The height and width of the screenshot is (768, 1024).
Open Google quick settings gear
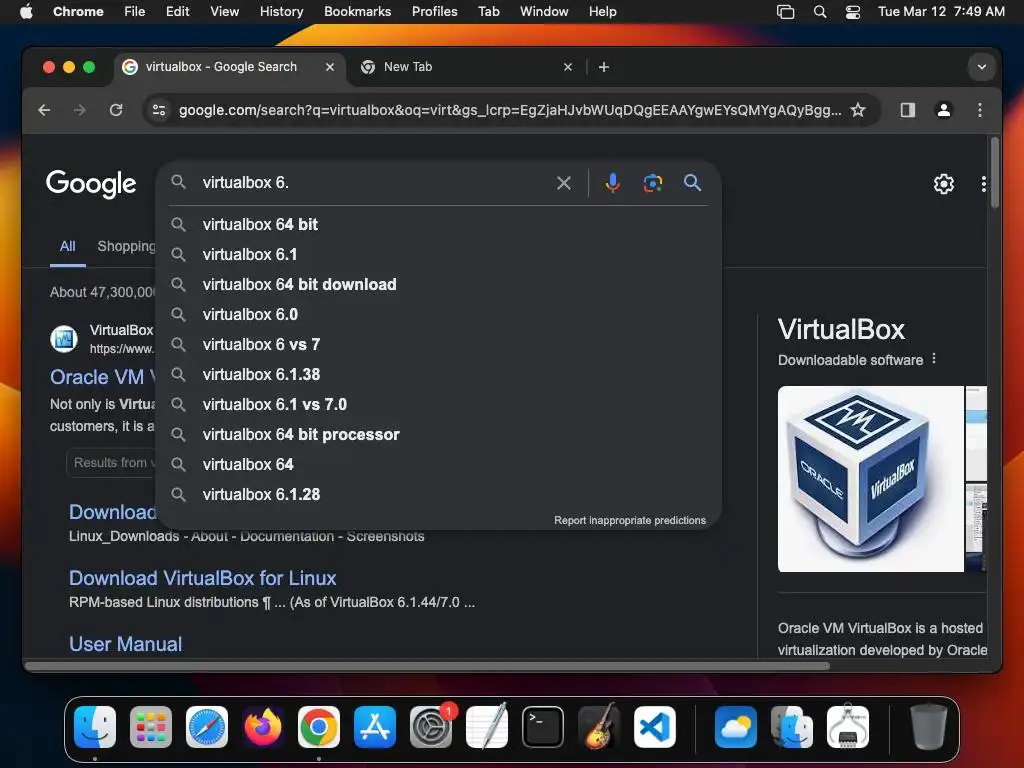coord(944,184)
